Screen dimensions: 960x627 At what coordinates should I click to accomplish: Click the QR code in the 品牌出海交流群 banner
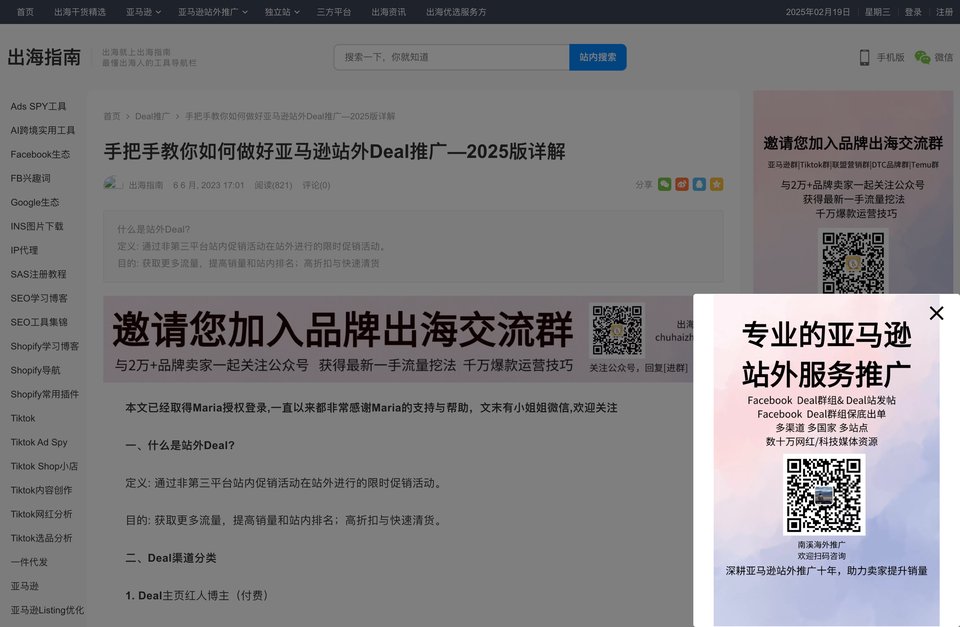pos(617,330)
